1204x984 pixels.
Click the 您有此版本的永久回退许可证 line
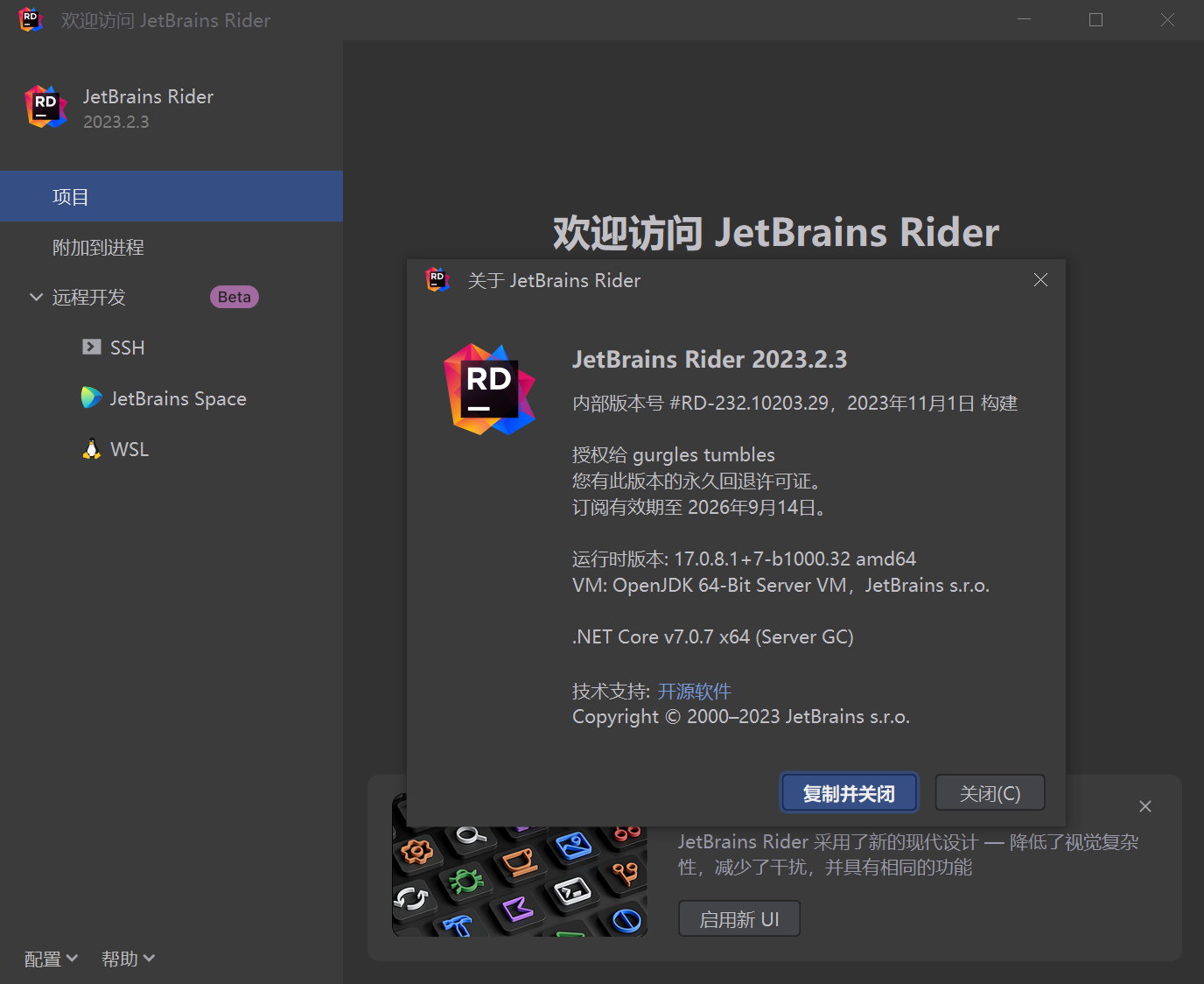point(697,481)
